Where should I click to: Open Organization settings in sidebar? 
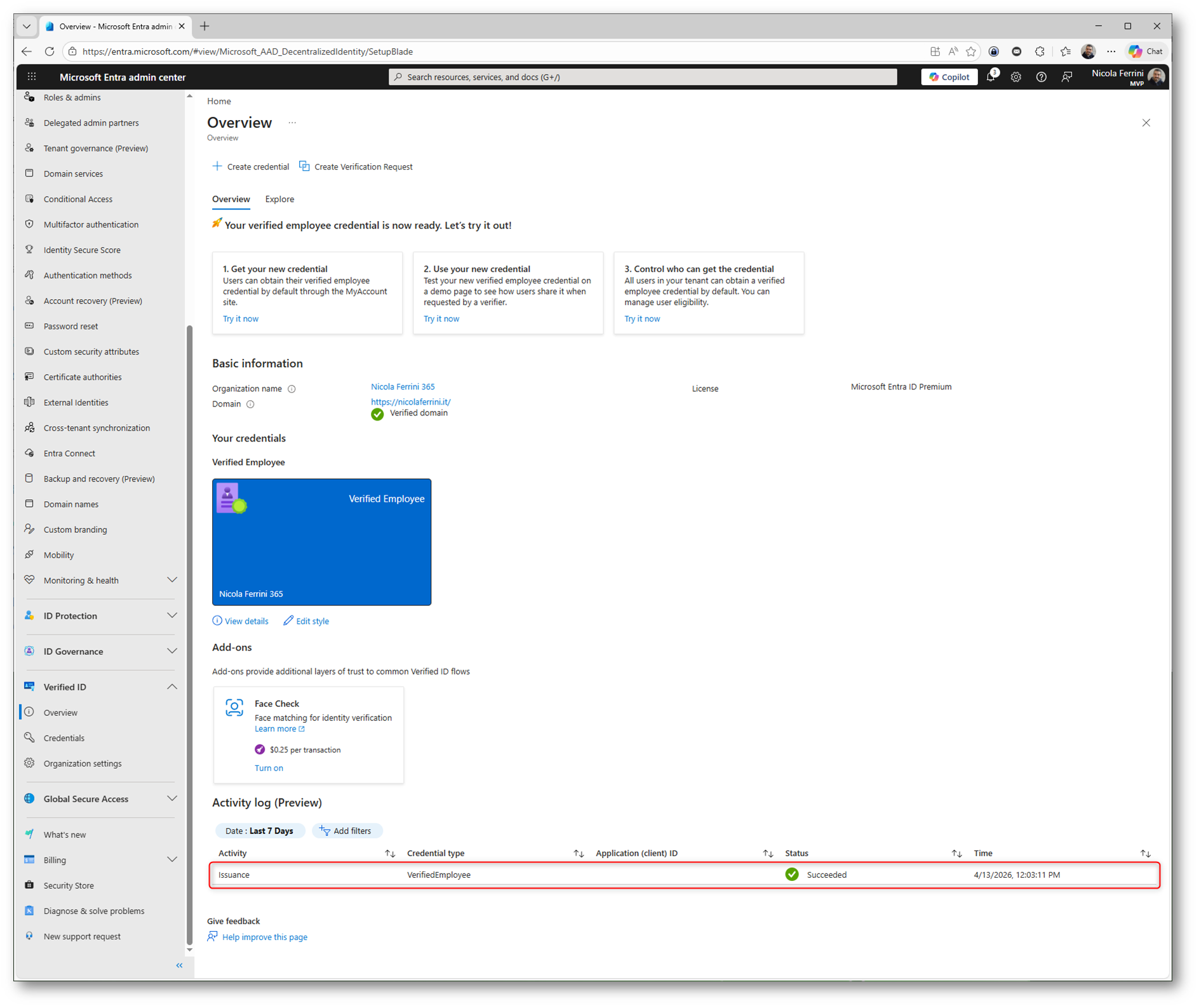point(83,763)
